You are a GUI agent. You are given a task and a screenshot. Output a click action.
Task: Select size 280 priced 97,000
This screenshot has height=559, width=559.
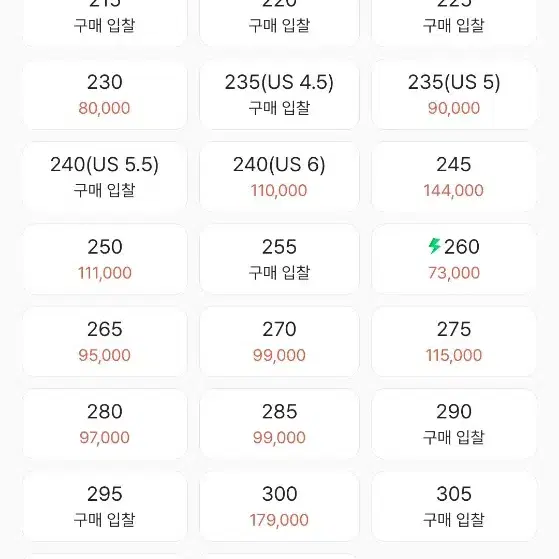click(x=105, y=424)
